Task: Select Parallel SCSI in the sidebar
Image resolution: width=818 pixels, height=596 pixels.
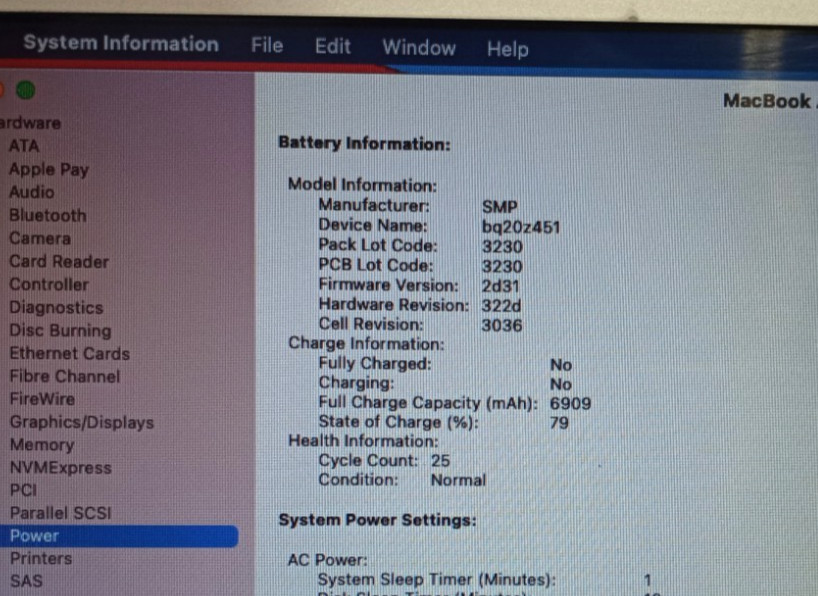Action: pos(61,512)
